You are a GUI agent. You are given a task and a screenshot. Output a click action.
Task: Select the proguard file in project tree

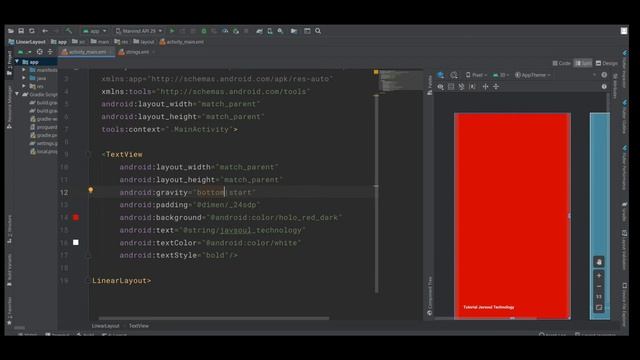pyautogui.click(x=43, y=127)
